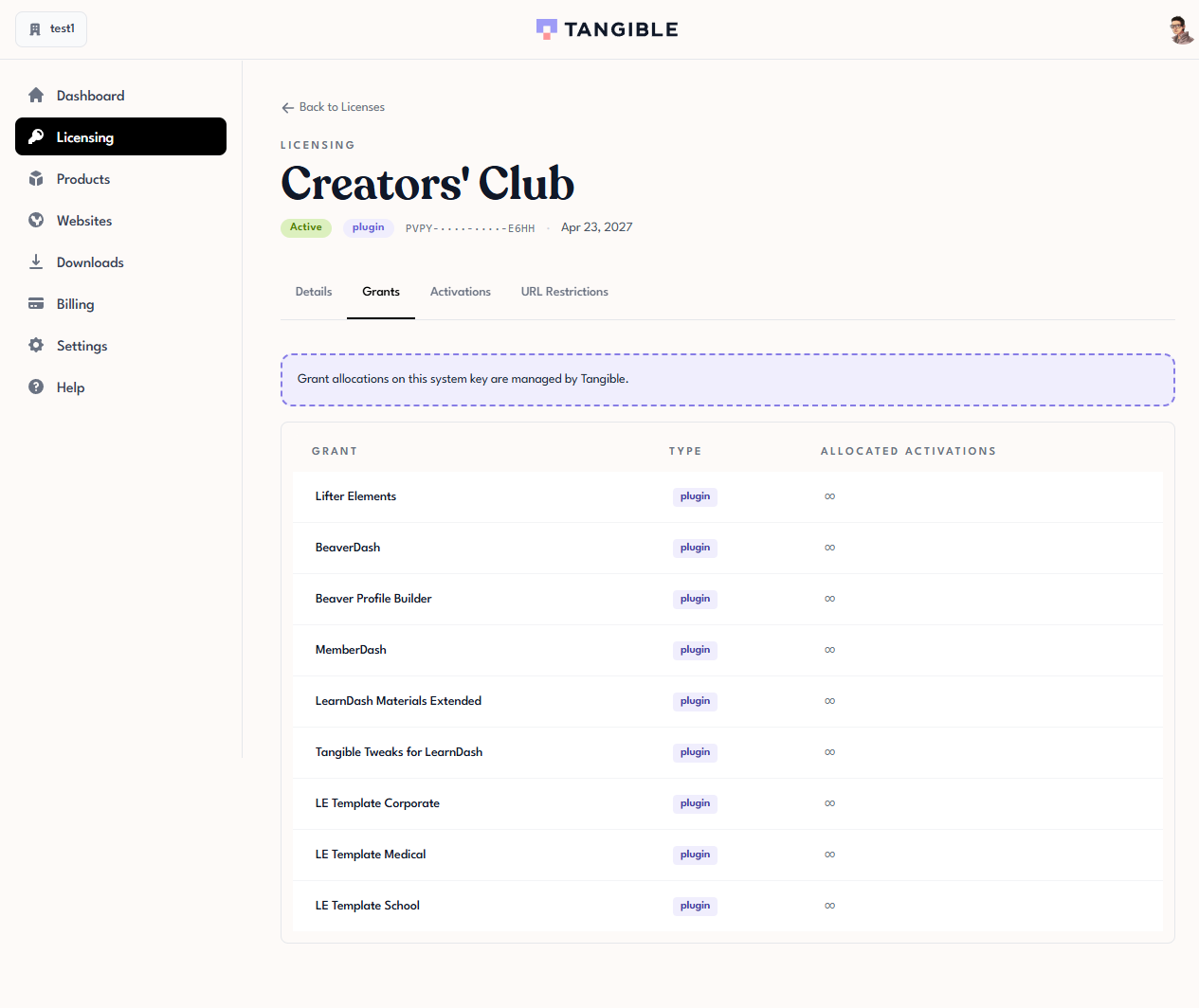Click the Settings gear icon
Viewport: 1199px width, 1008px height.
[x=36, y=345]
